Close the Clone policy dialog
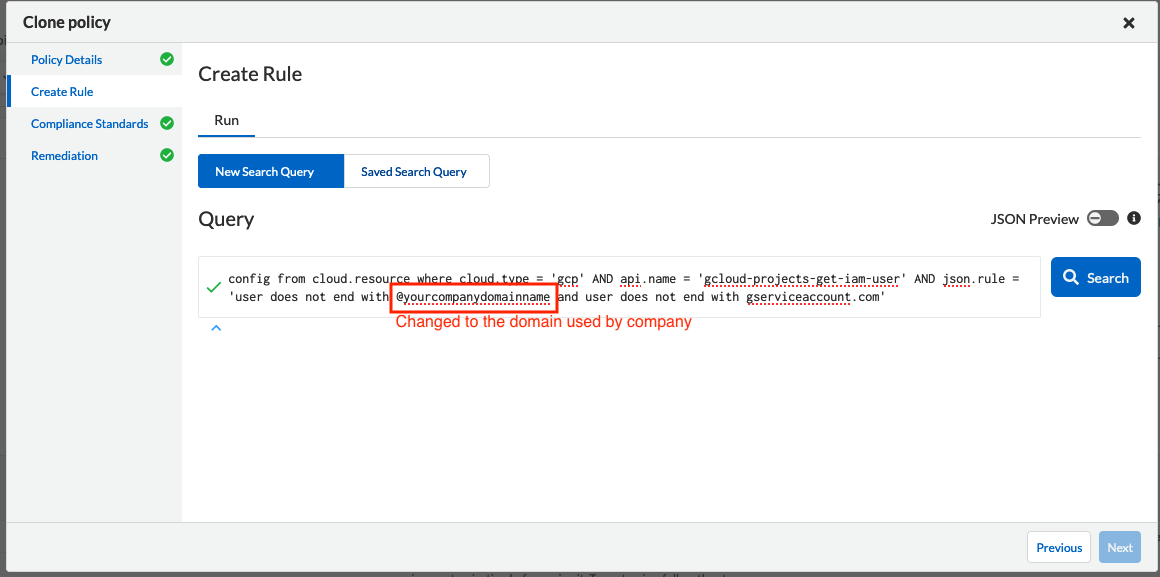 (1129, 23)
